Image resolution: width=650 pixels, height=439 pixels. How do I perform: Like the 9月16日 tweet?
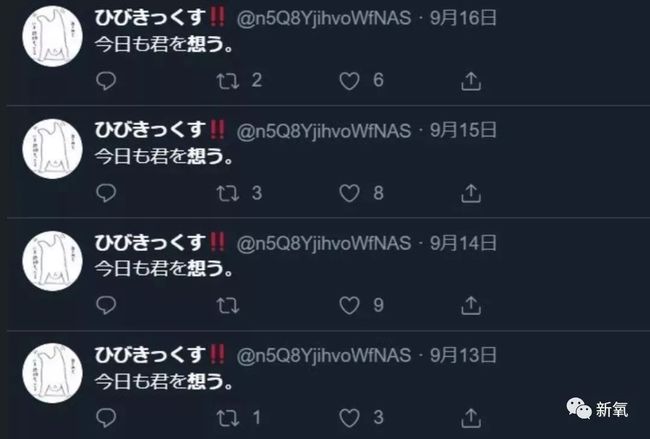pyautogui.click(x=349, y=81)
